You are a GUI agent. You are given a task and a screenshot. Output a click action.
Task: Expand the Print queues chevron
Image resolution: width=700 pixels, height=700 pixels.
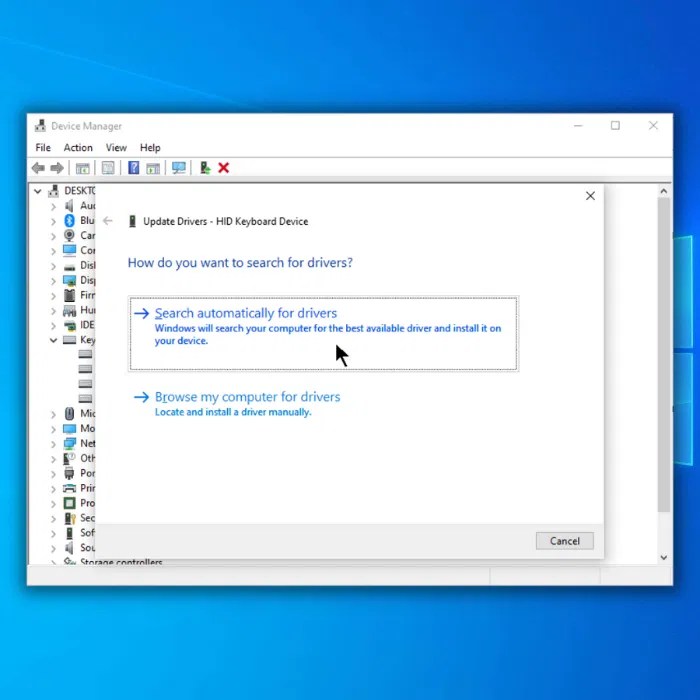(x=53, y=488)
